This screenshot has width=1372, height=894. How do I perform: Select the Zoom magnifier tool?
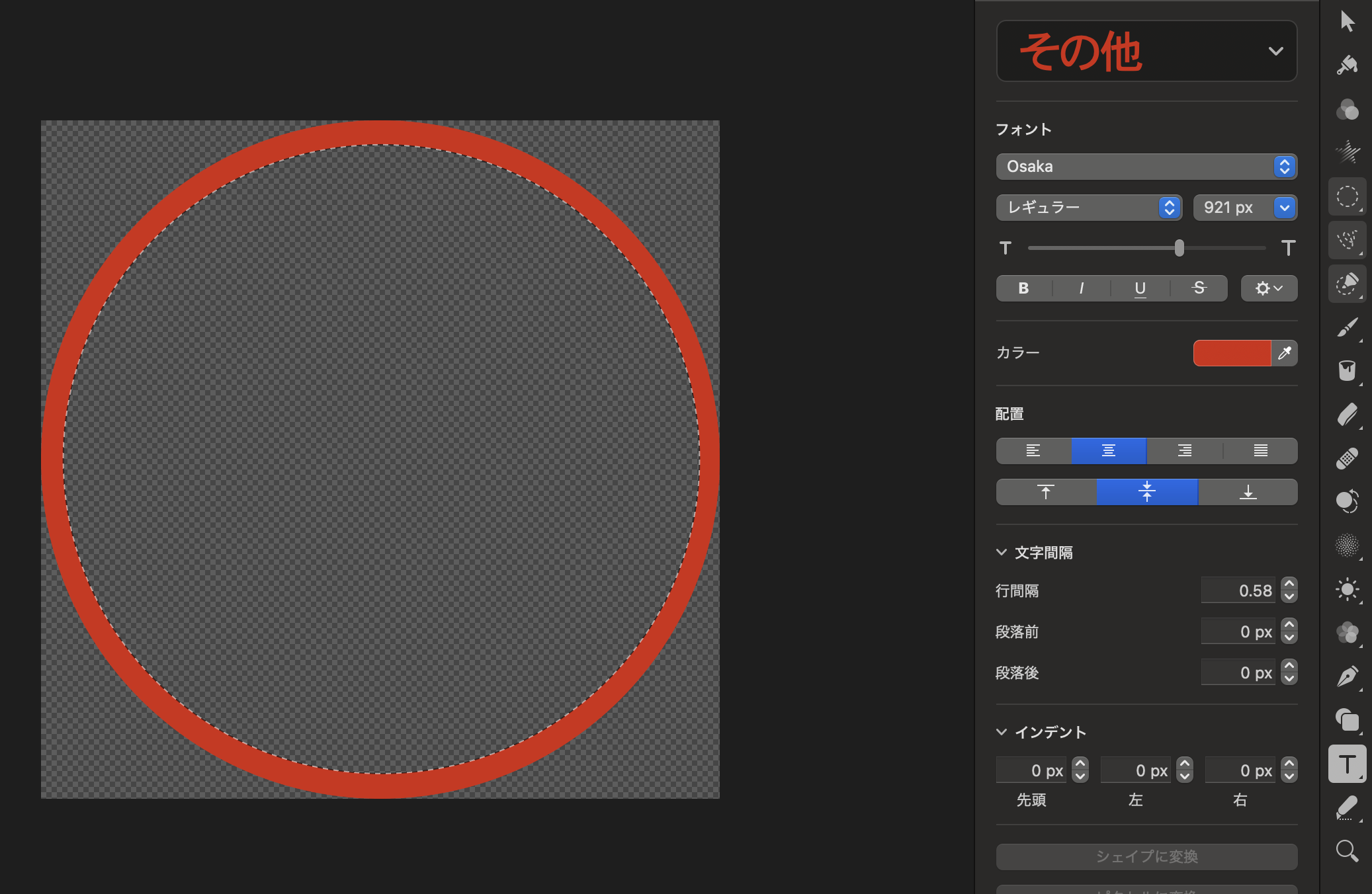coord(1347,851)
